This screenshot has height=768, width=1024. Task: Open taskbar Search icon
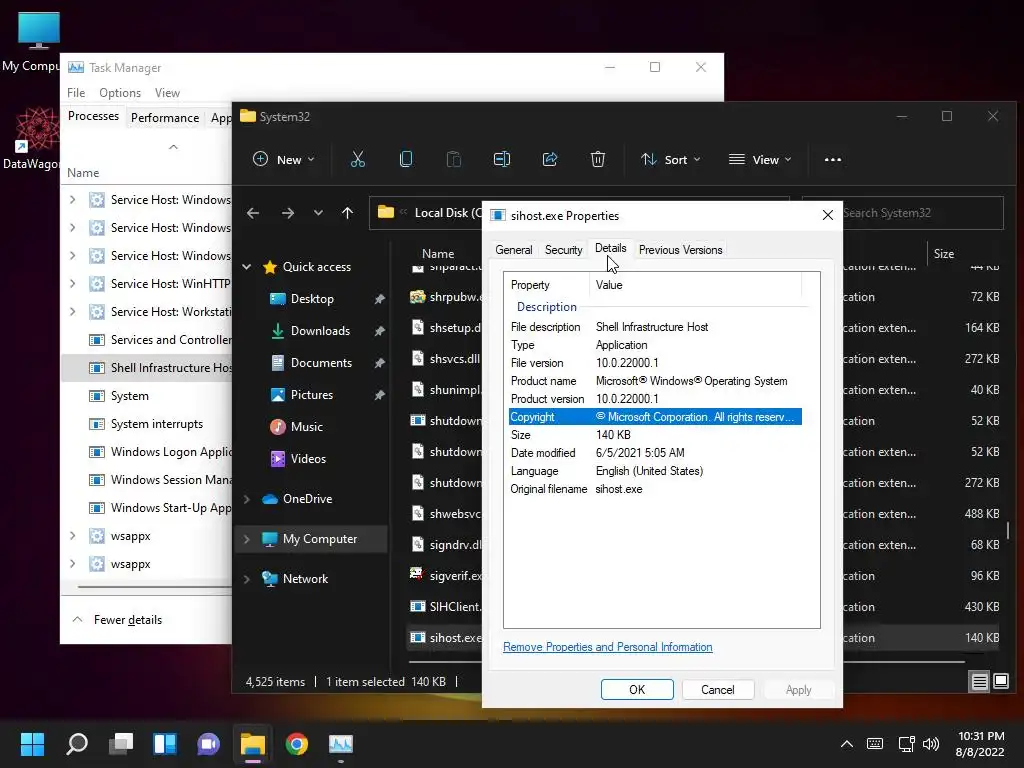click(x=77, y=744)
